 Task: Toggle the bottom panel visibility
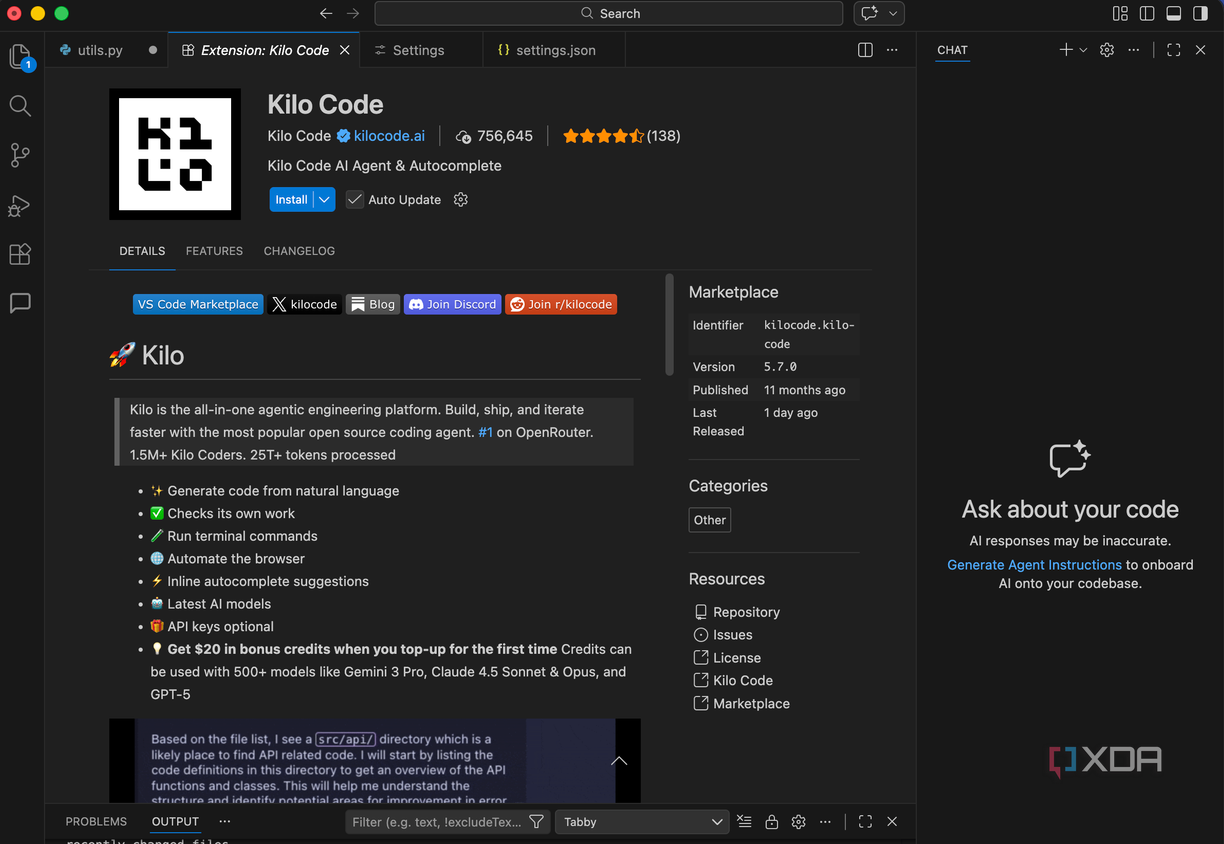click(x=1174, y=13)
